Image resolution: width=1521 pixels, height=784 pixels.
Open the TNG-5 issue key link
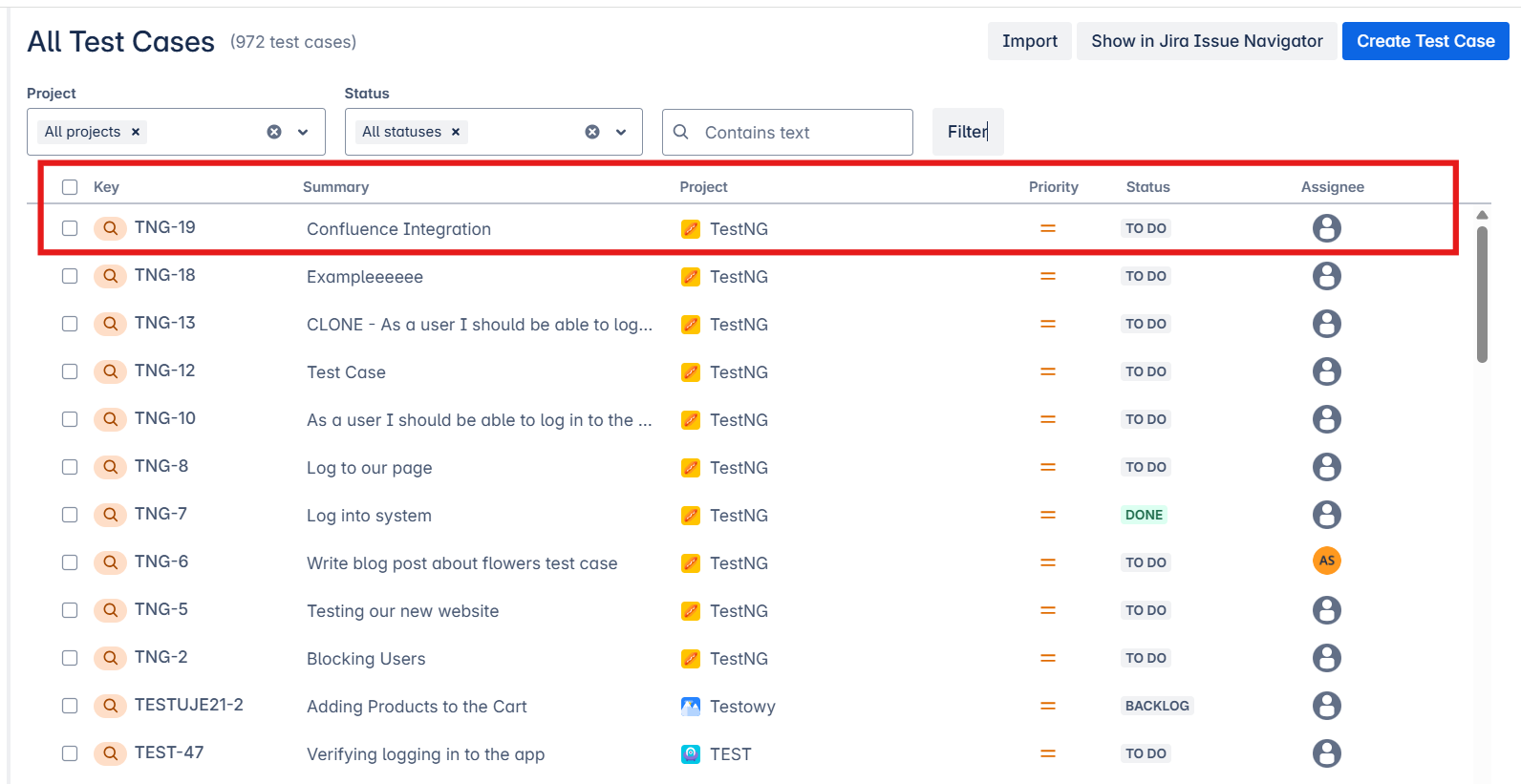point(161,609)
